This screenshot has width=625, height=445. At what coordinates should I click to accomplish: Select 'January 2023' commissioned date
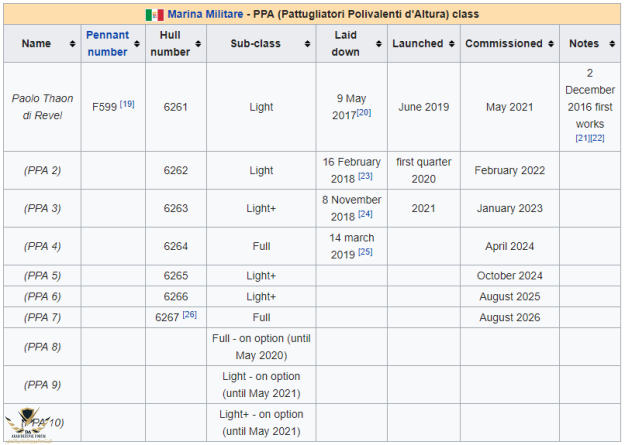[x=509, y=208]
